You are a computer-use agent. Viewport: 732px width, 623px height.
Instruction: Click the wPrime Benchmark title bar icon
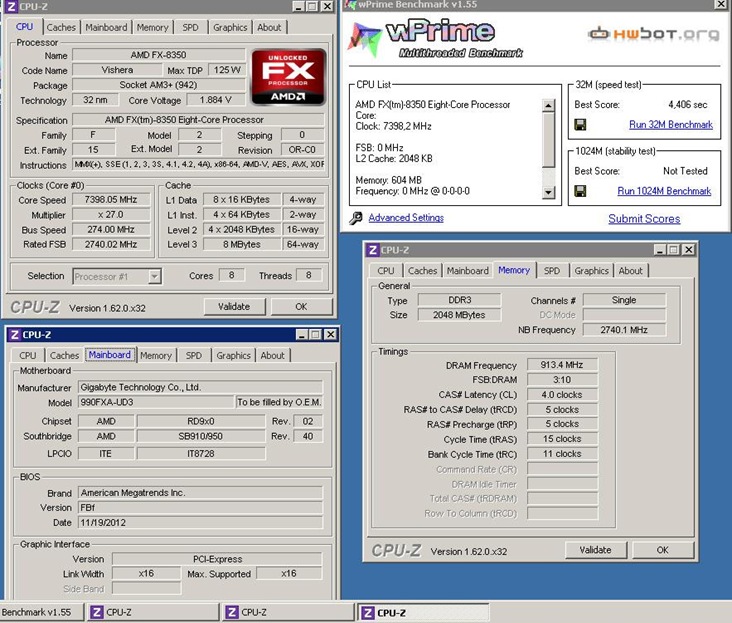click(x=349, y=5)
